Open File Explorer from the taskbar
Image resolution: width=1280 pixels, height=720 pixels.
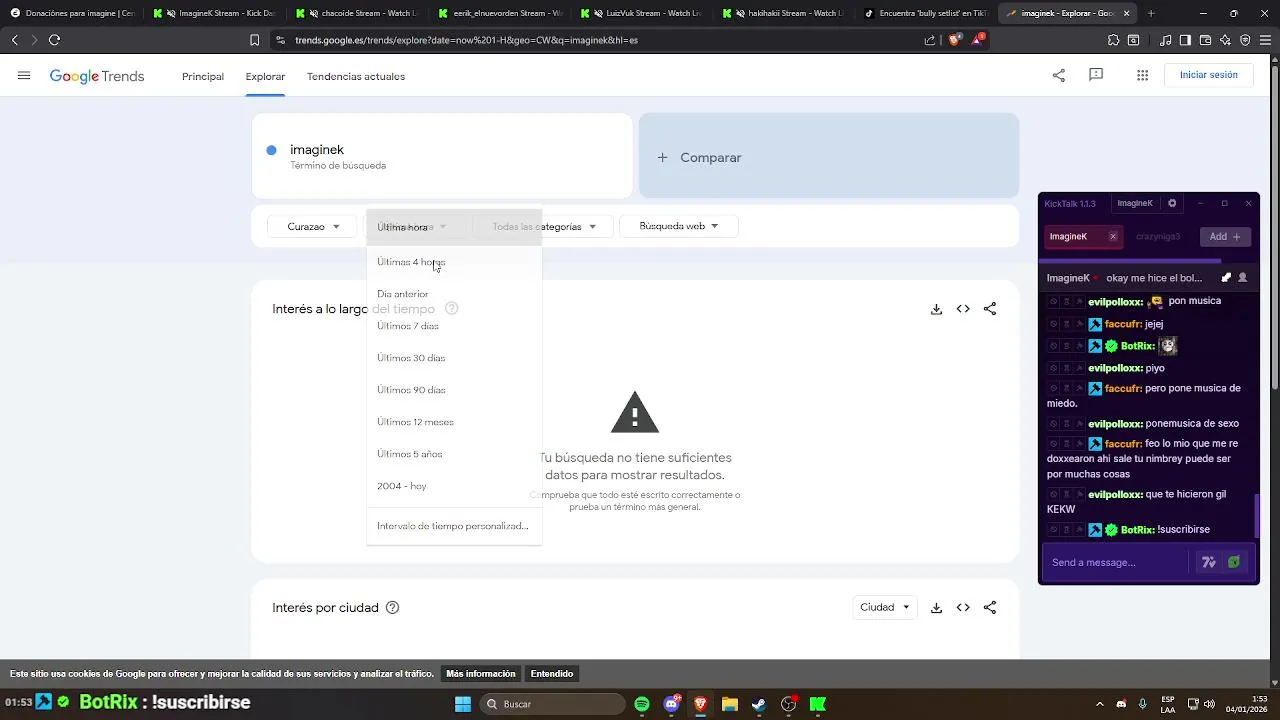[x=730, y=704]
